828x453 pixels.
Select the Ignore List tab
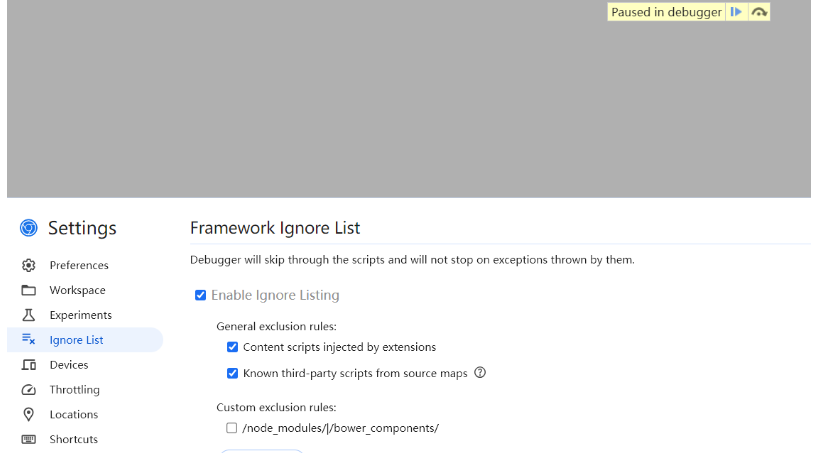pyautogui.click(x=76, y=340)
